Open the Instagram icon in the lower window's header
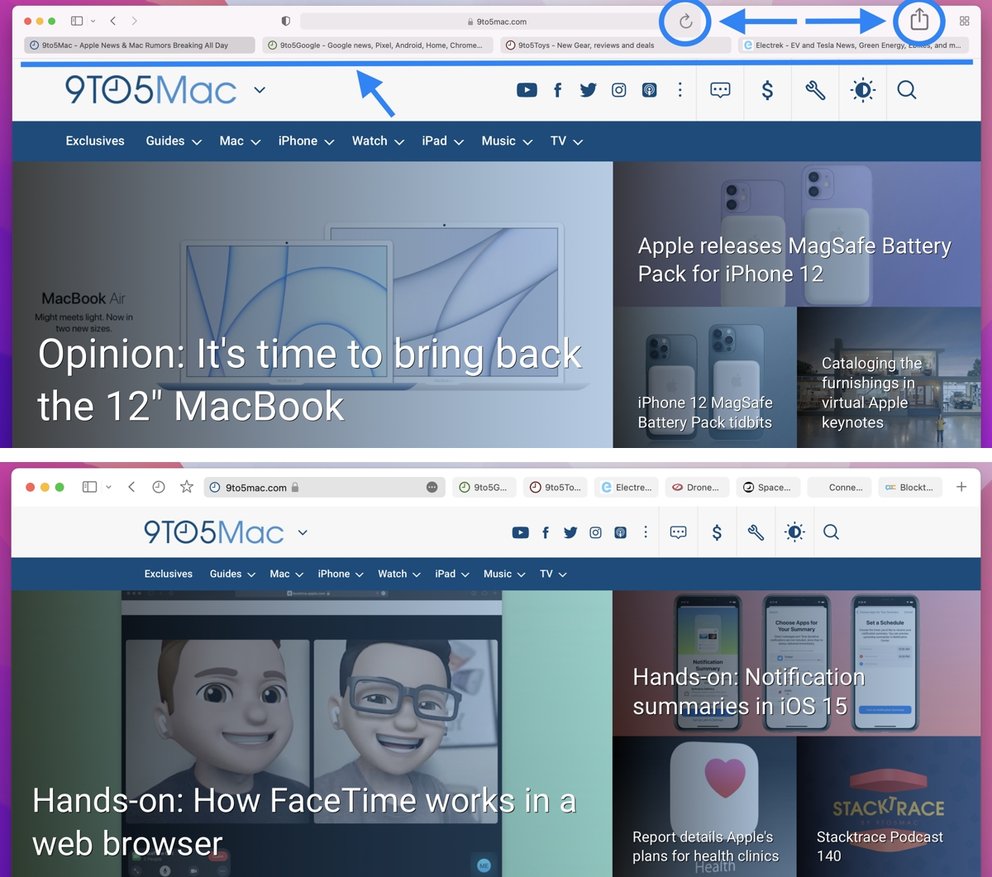This screenshot has width=992, height=877. (x=595, y=532)
